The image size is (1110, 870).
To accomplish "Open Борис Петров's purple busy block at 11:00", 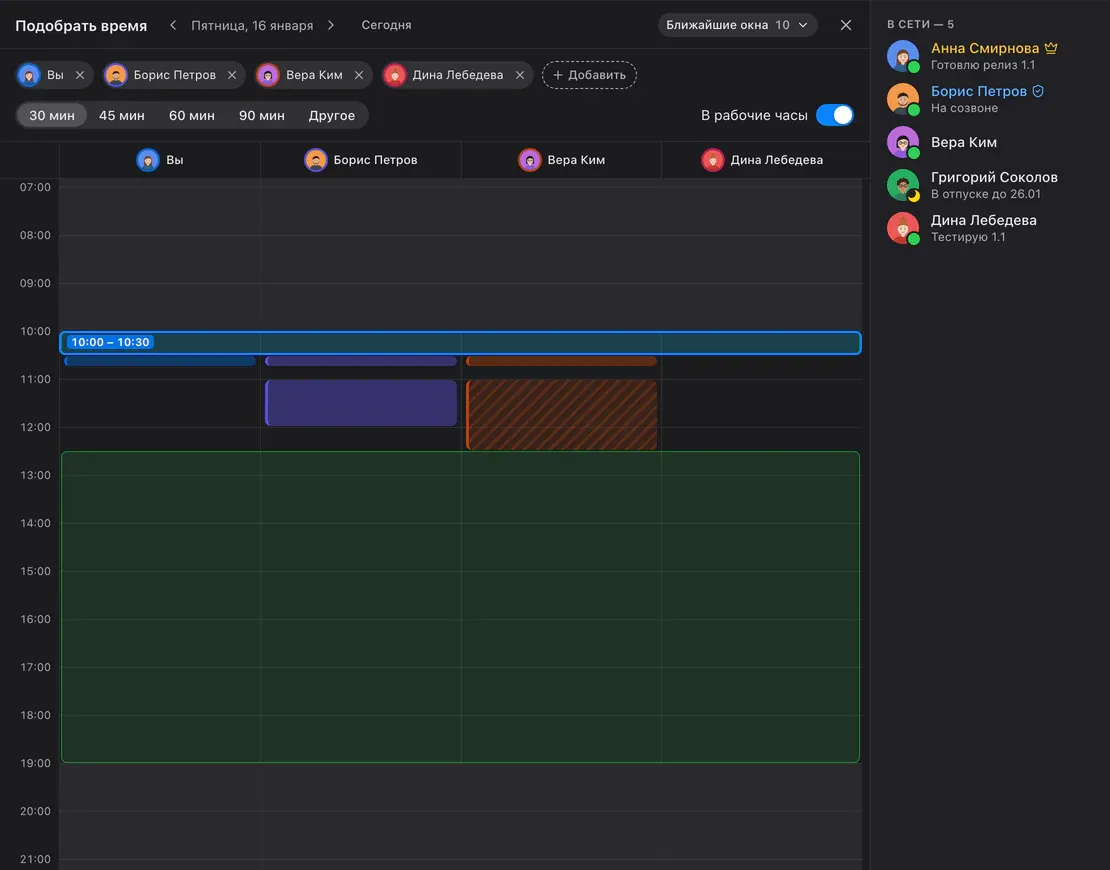I will [361, 403].
